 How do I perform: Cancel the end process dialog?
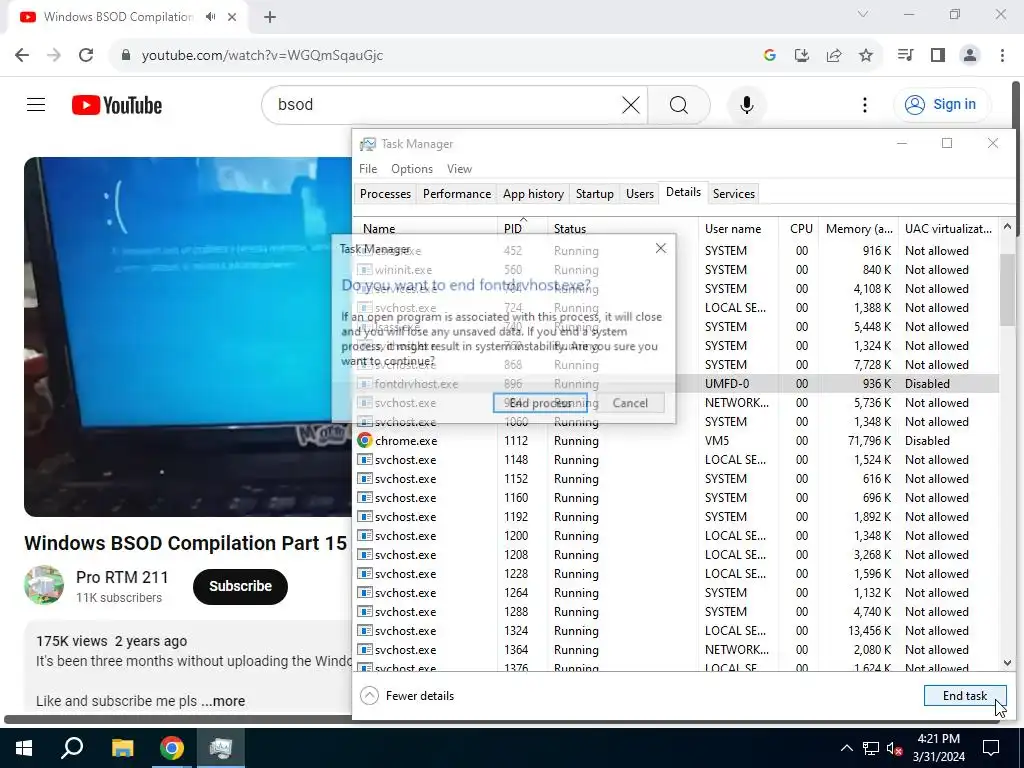pos(630,403)
